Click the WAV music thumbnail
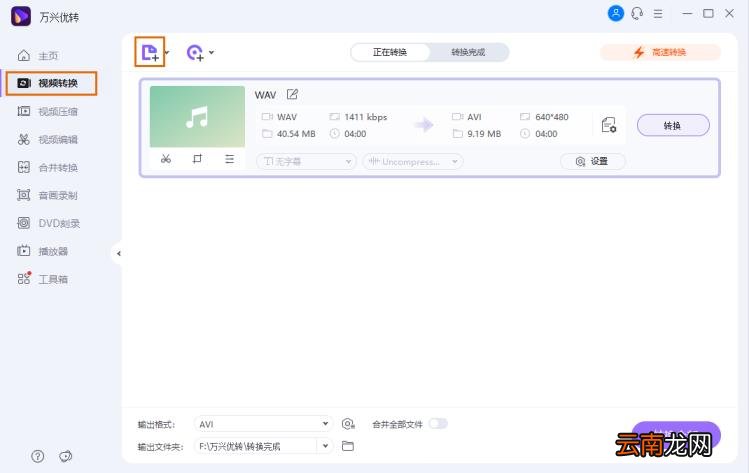The image size is (749, 473). pos(197,117)
